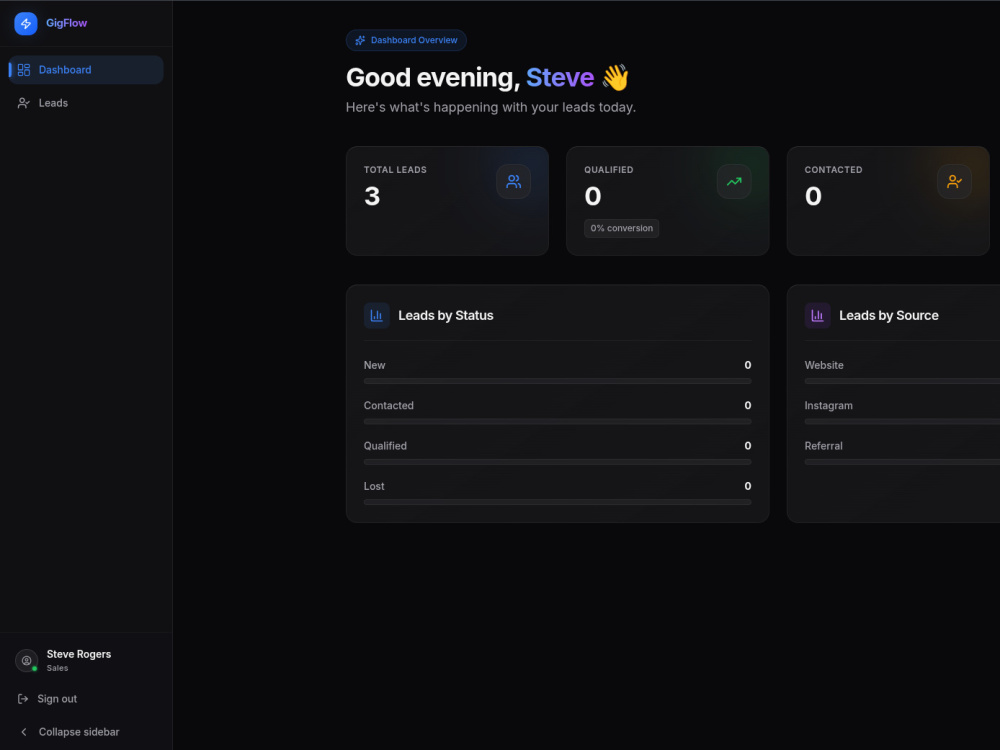The image size is (1000, 750).
Task: Click the Total Leads people icon
Action: click(513, 182)
